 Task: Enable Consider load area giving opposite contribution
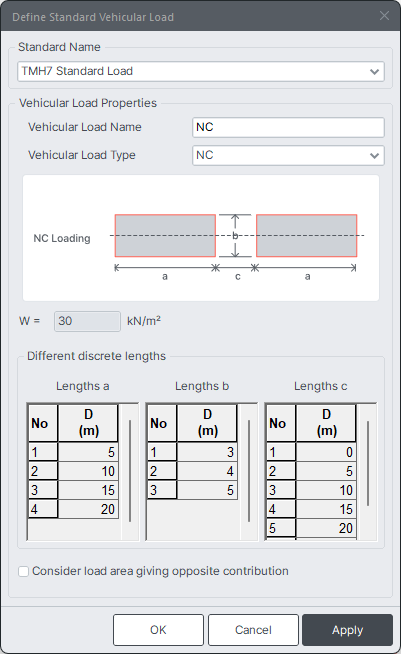(x=24, y=571)
